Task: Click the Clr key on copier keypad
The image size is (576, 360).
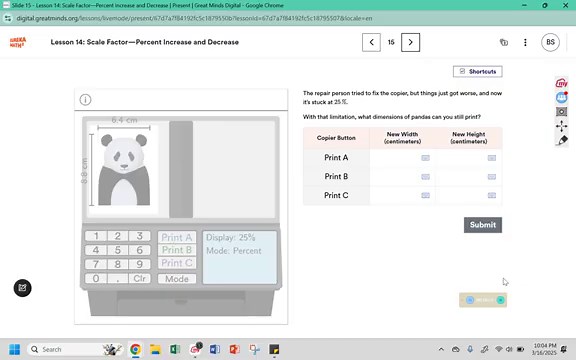Action: (x=140, y=278)
